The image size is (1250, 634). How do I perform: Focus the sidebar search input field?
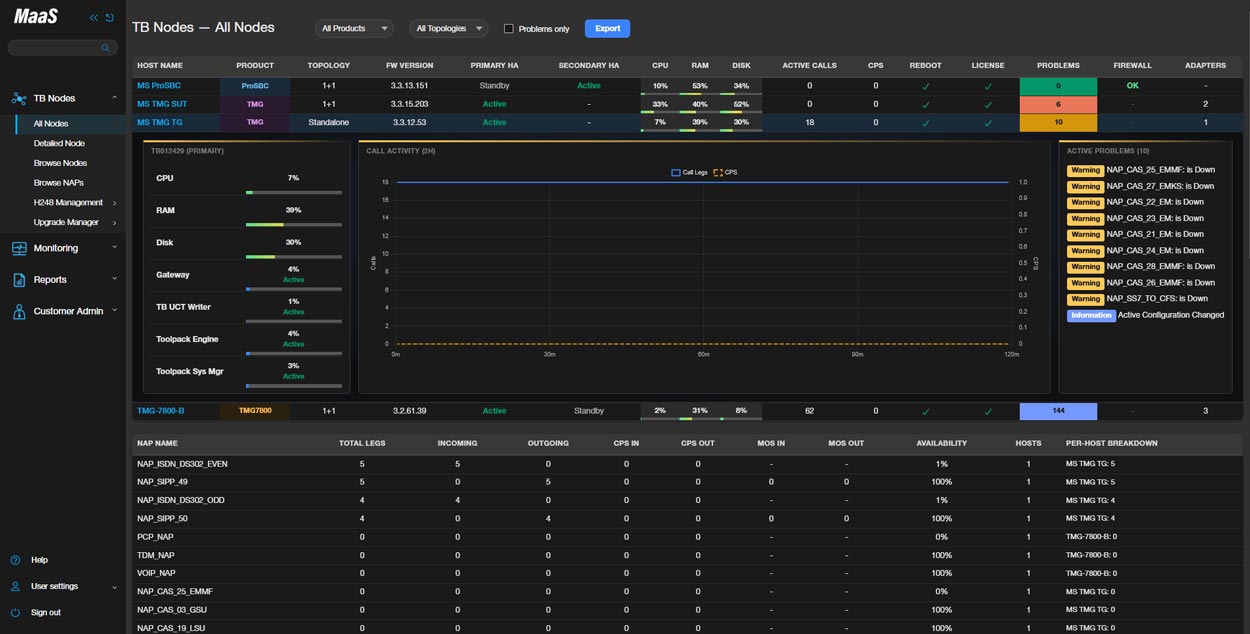tap(62, 48)
